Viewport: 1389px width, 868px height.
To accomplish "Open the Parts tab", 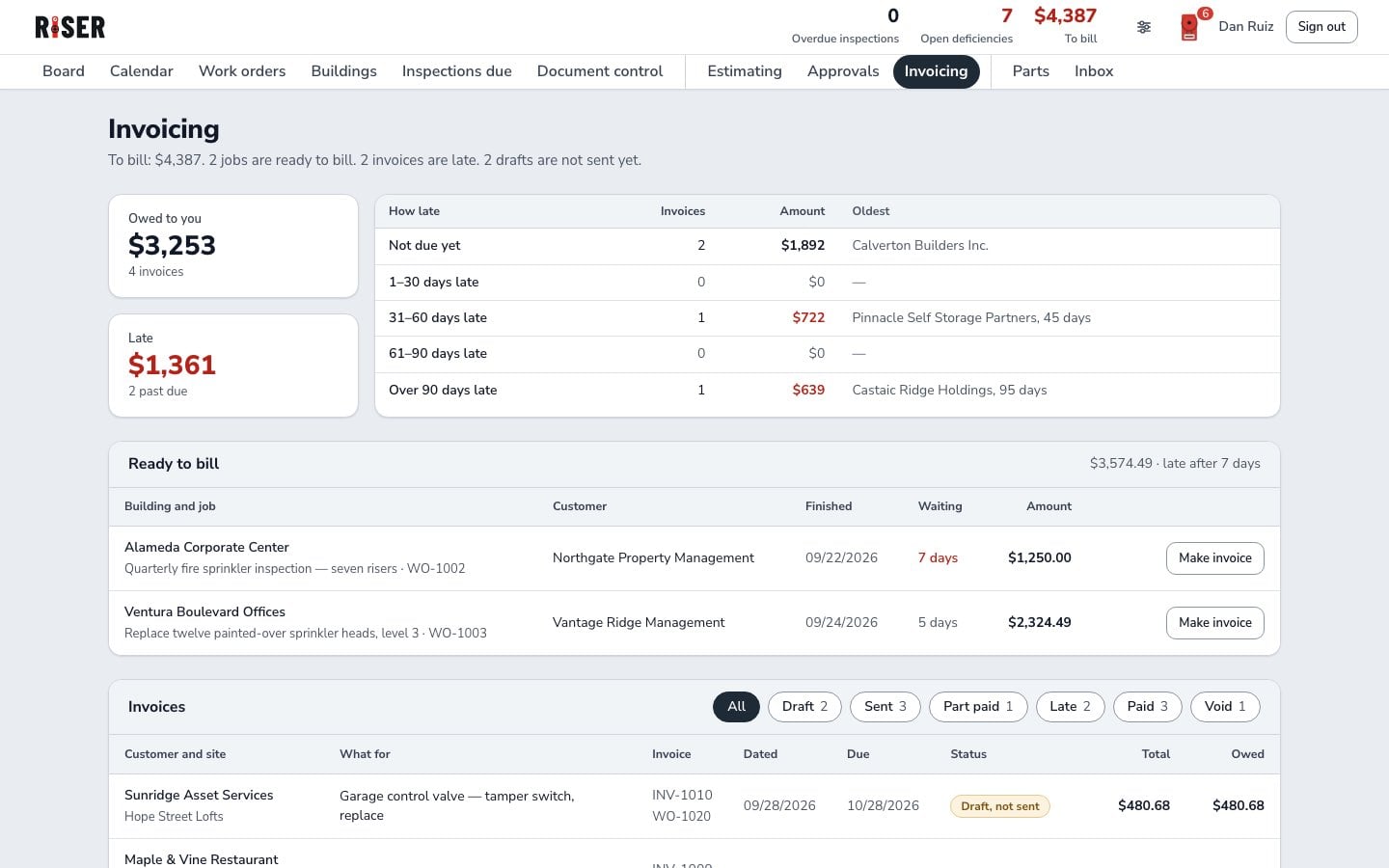I will coord(1031,71).
